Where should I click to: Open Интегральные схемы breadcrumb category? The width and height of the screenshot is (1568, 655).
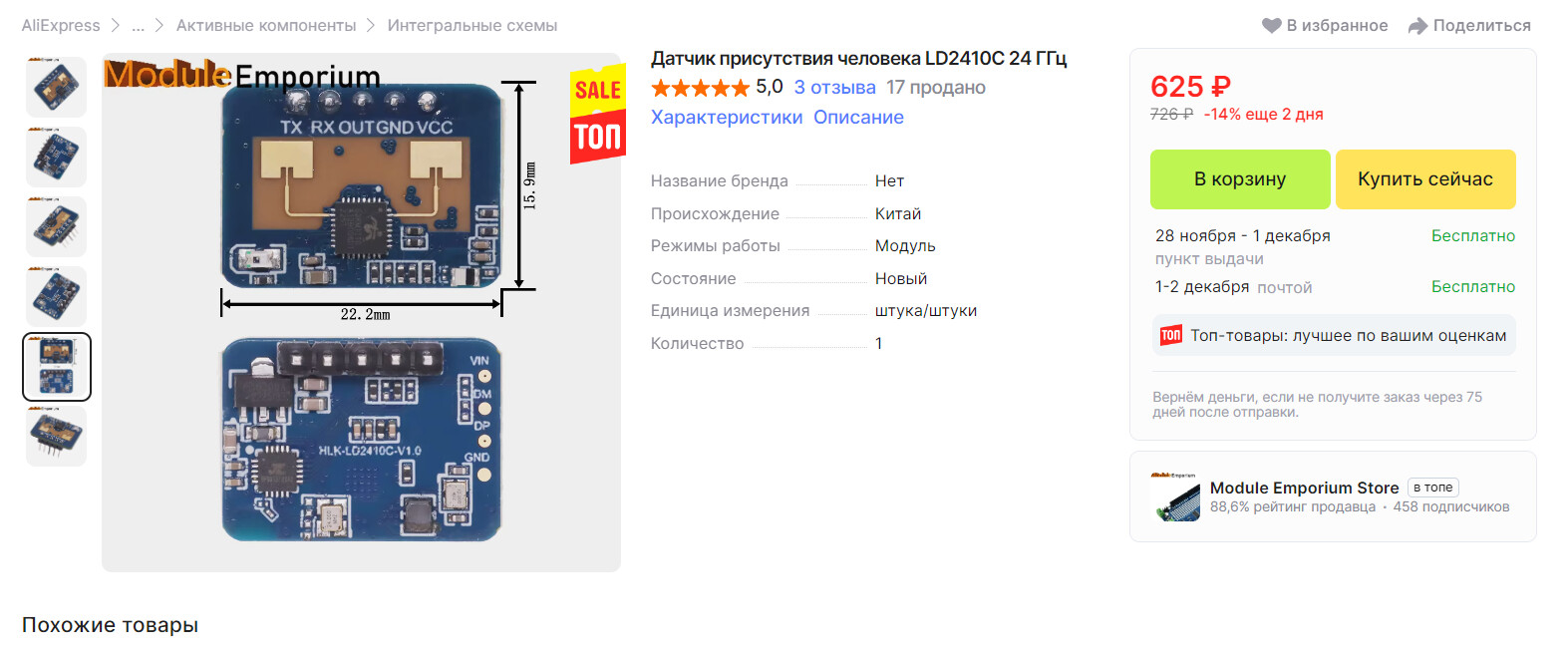pos(472,26)
